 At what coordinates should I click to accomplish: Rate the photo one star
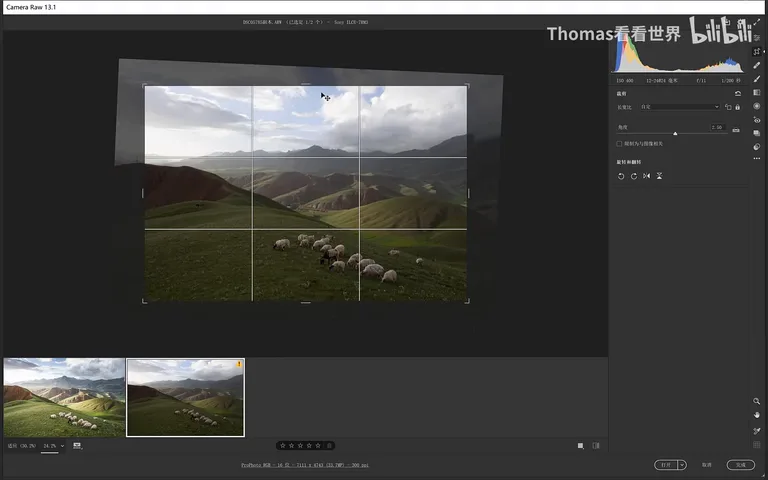click(283, 446)
